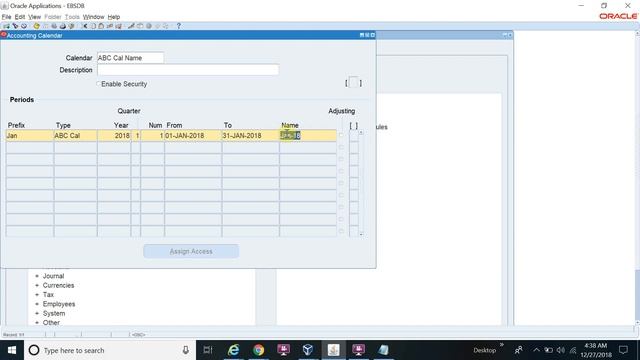Open Windows Start menu
The height and width of the screenshot is (360, 640).
coord(12,350)
